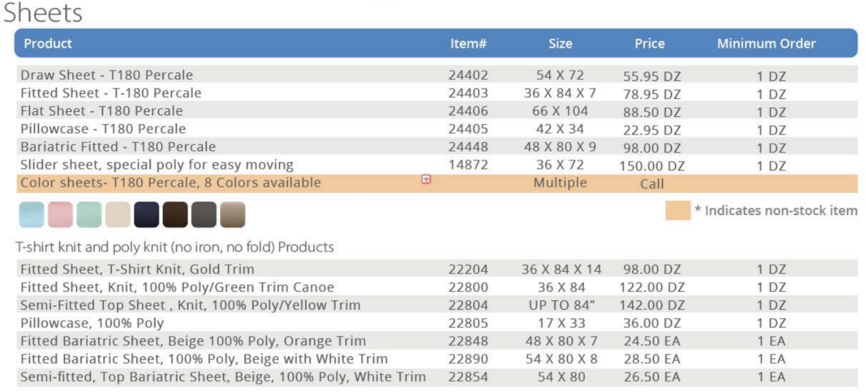This screenshot has width=866, height=392.
Task: Click the Item# column header
Action: [468, 44]
